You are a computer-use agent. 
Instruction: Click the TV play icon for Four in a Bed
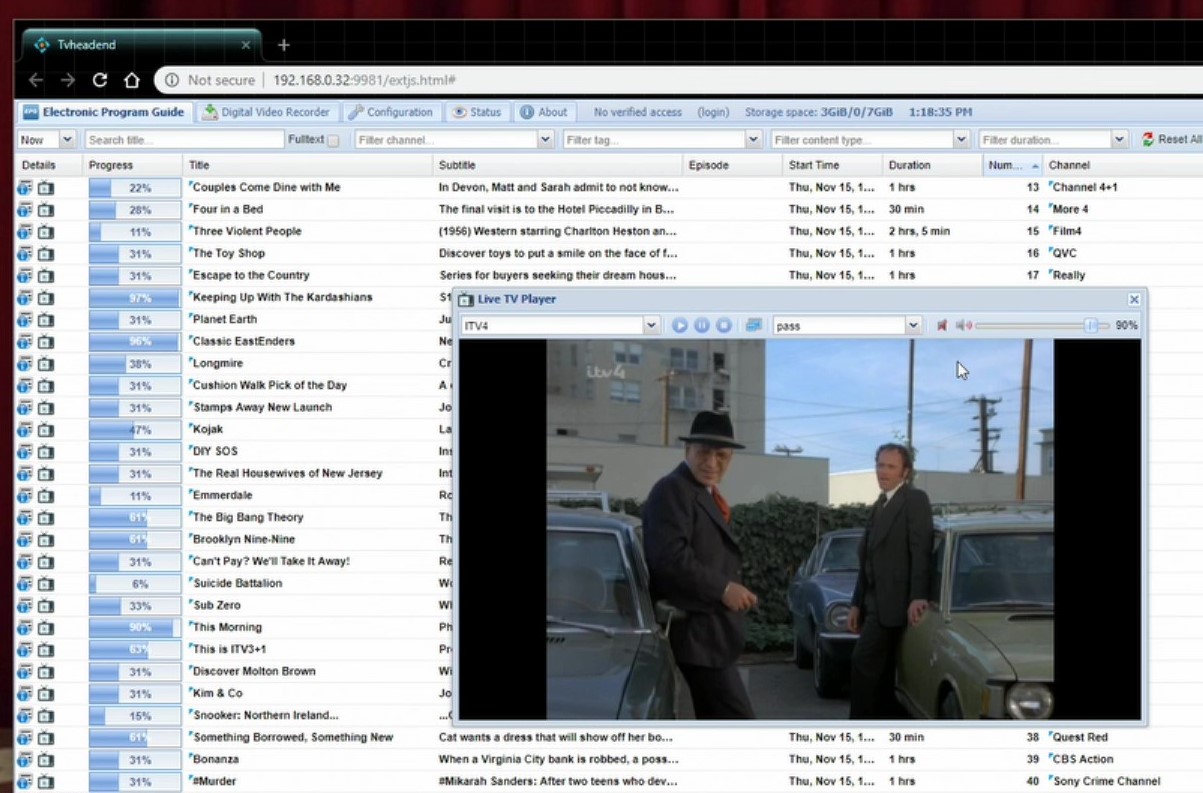pos(46,209)
